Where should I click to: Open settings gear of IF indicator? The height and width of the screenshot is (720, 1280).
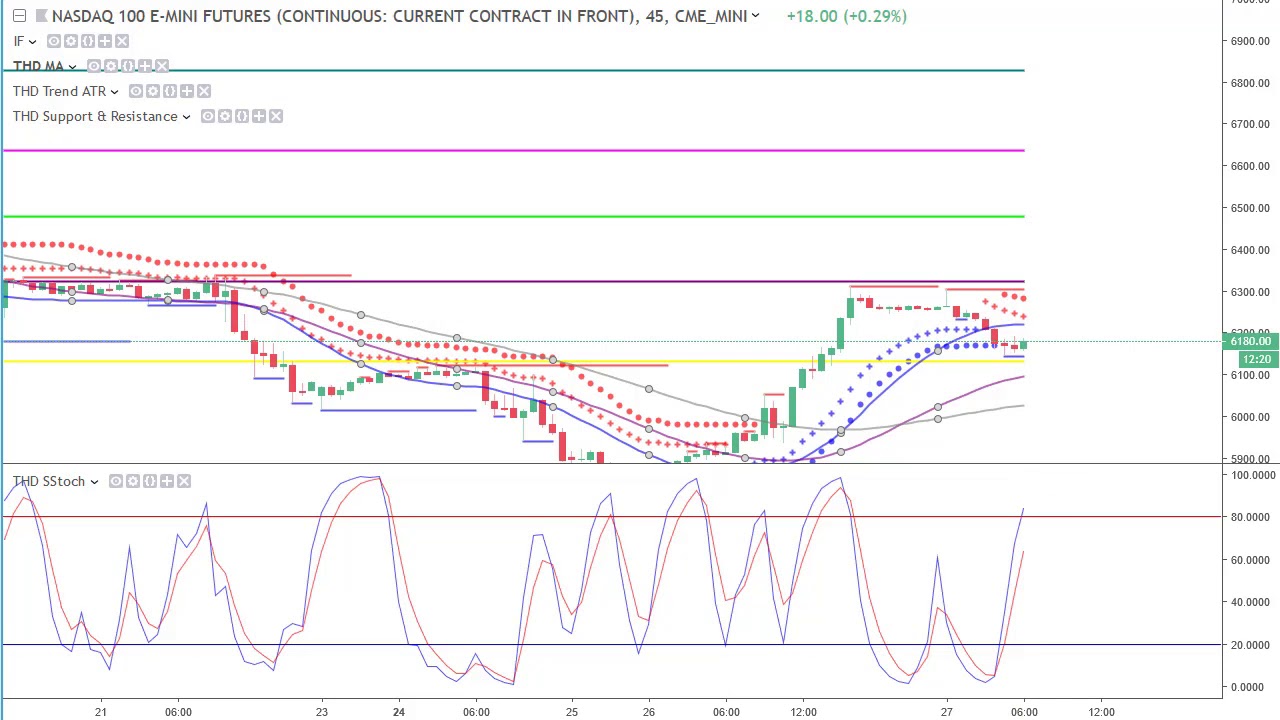tap(71, 41)
